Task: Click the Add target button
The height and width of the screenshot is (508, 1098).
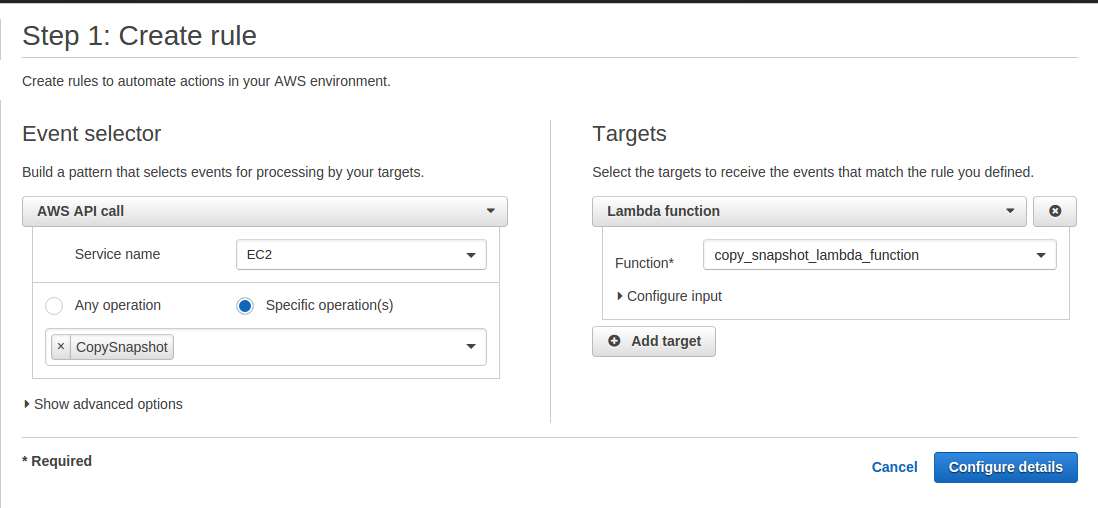Action: pos(654,341)
